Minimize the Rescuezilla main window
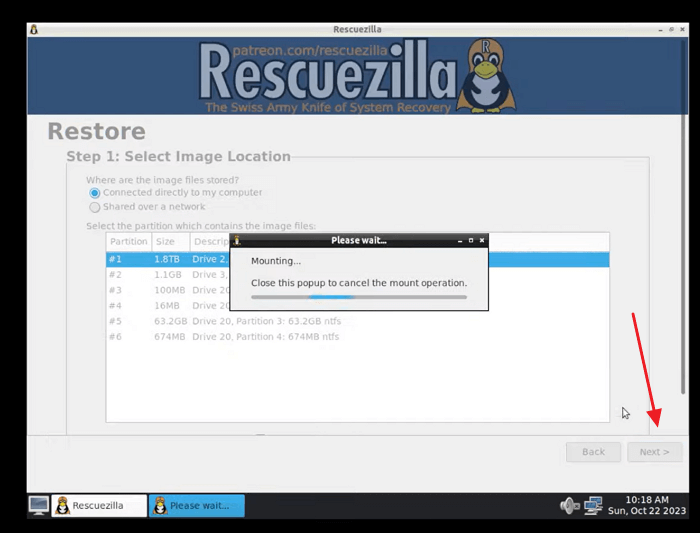 tap(660, 29)
